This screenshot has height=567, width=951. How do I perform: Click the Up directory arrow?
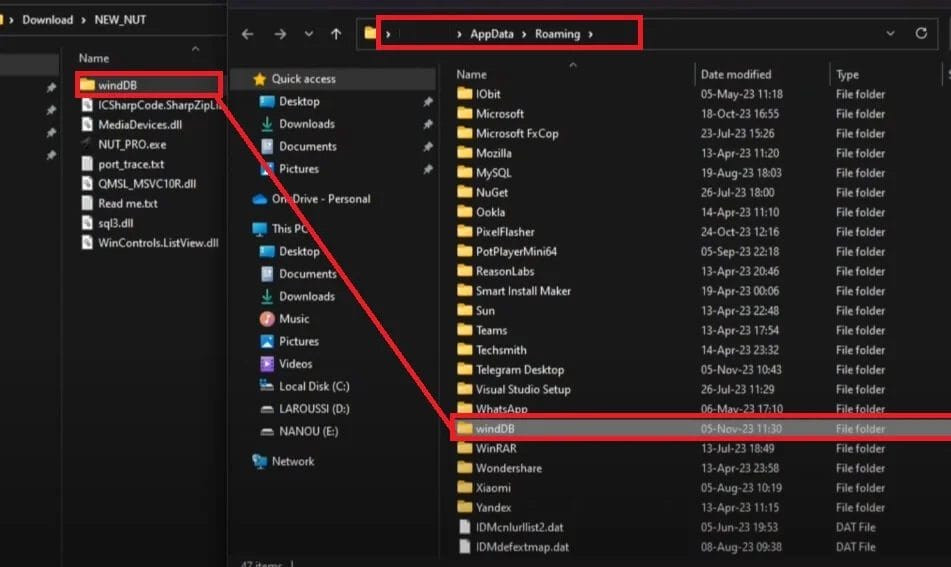(336, 34)
